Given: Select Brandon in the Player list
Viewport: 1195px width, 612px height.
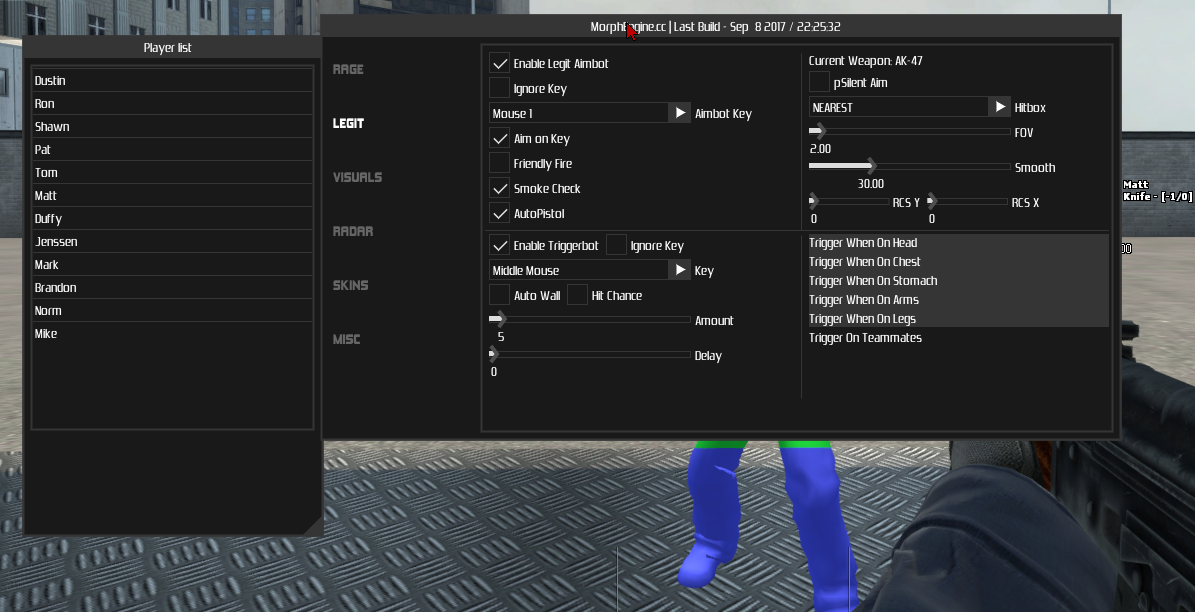Looking at the screenshot, I should (x=172, y=287).
